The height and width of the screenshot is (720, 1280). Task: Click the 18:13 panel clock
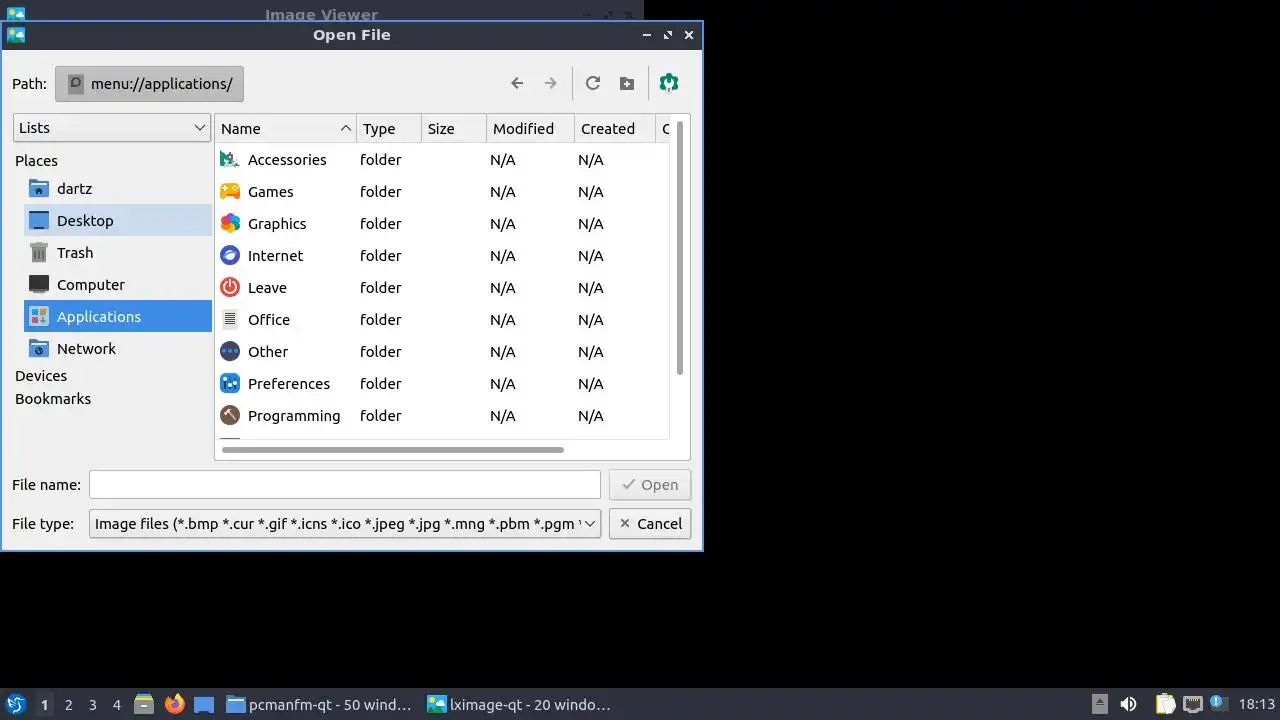tap(1257, 704)
